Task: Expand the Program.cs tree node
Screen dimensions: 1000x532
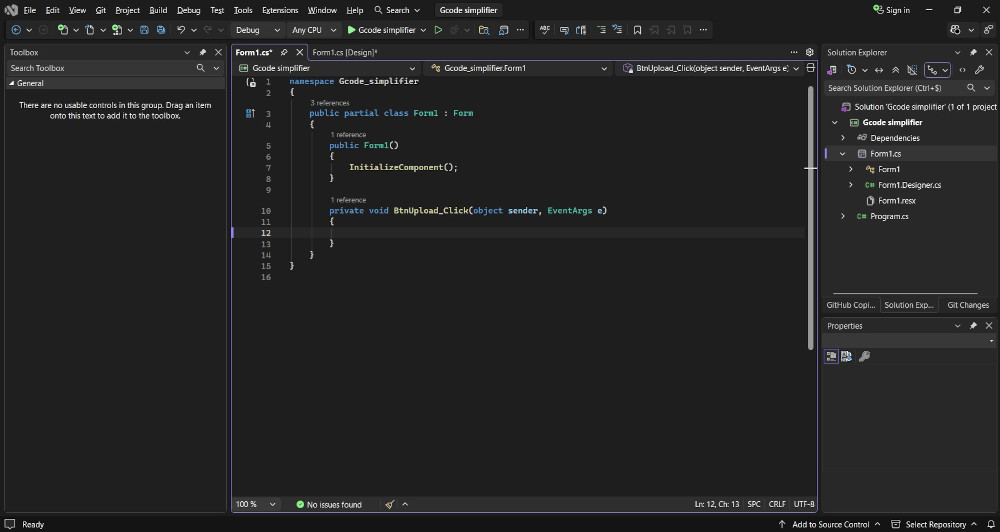Action: click(x=843, y=216)
